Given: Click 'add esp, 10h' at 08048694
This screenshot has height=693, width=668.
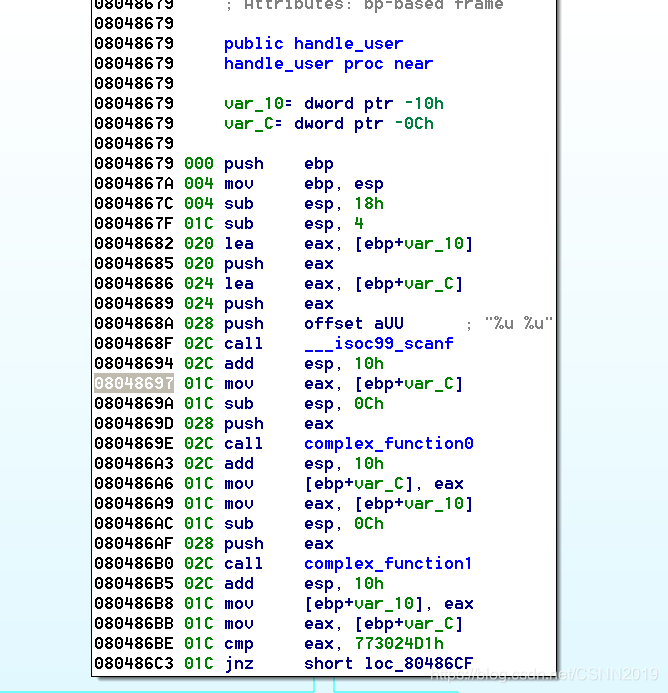Looking at the screenshot, I should click(304, 363).
